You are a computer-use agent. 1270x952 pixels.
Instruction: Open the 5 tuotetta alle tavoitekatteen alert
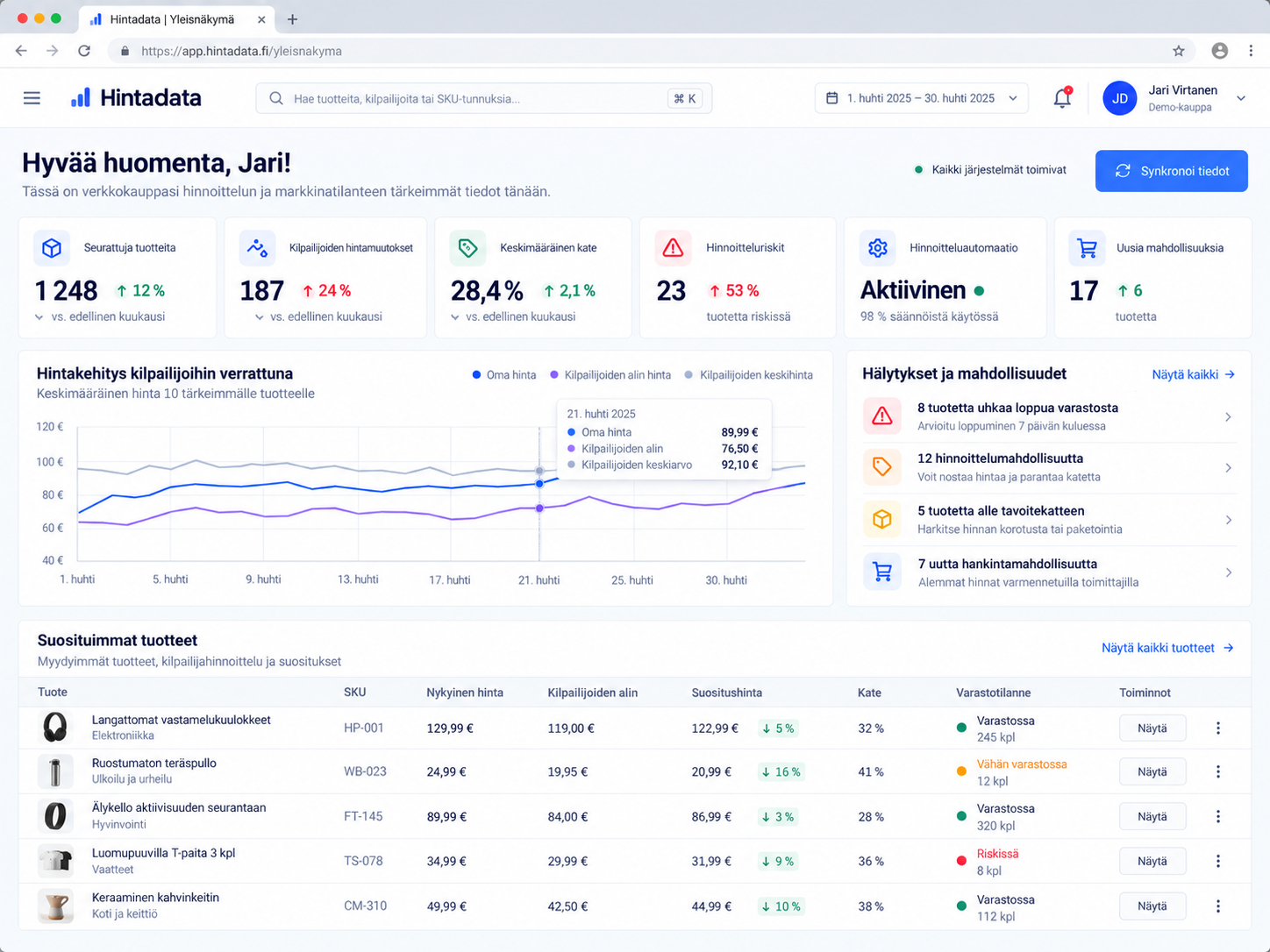[x=1049, y=520]
